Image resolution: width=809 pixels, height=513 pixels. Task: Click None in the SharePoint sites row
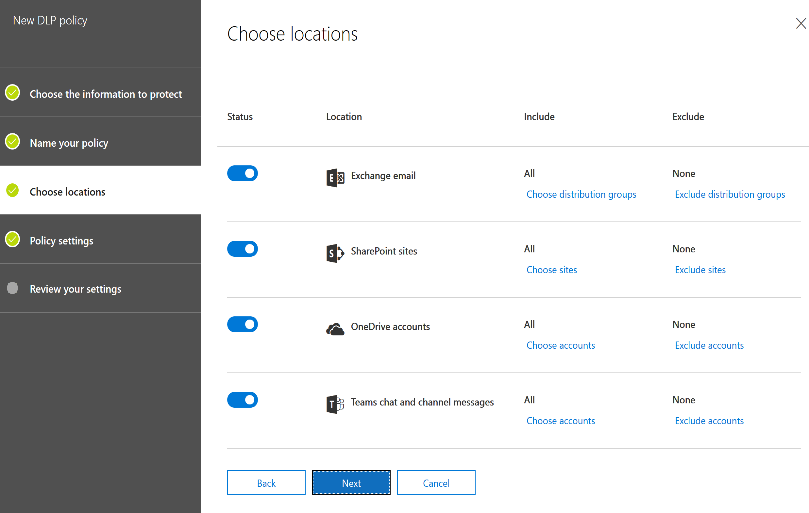point(684,249)
